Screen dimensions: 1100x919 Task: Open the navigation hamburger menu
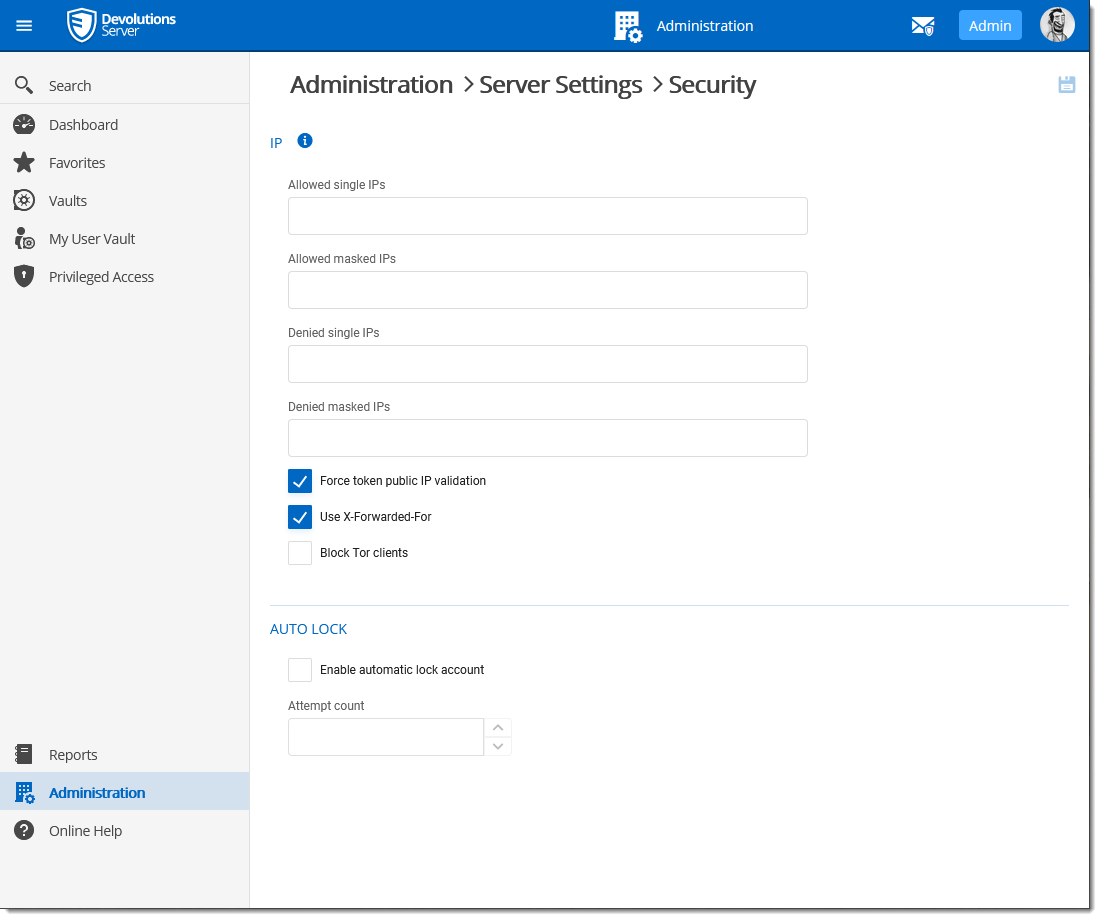tap(24, 25)
